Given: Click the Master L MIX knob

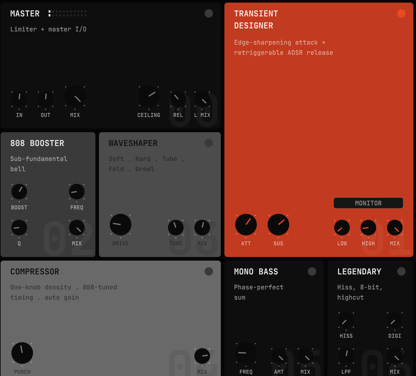Looking at the screenshot, I should tap(203, 99).
